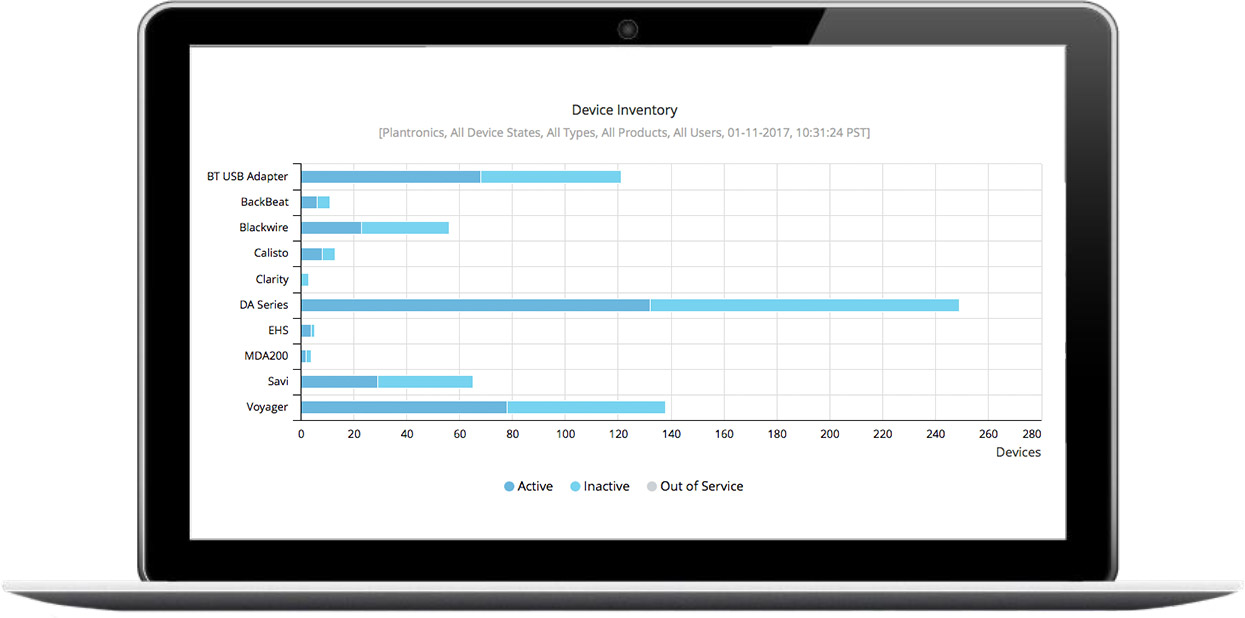The image size is (1245, 618).
Task: Click the Calisto active bar segment
Action: tap(311, 254)
